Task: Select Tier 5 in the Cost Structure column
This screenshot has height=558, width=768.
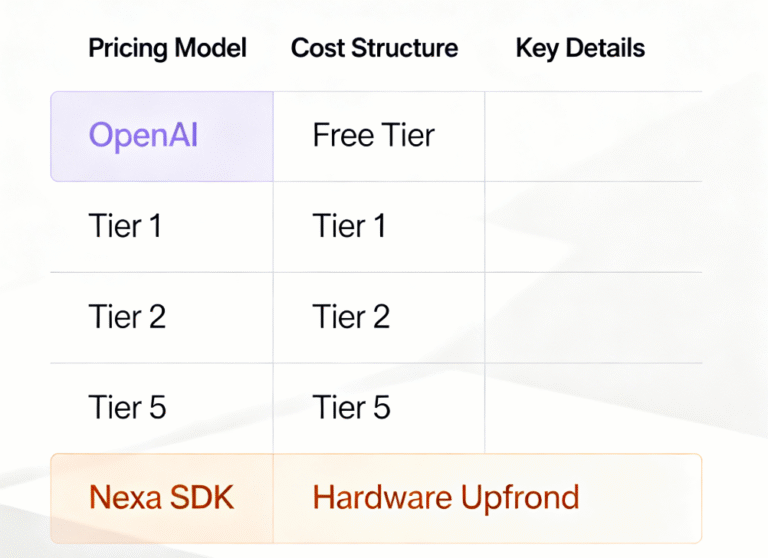Action: [351, 408]
